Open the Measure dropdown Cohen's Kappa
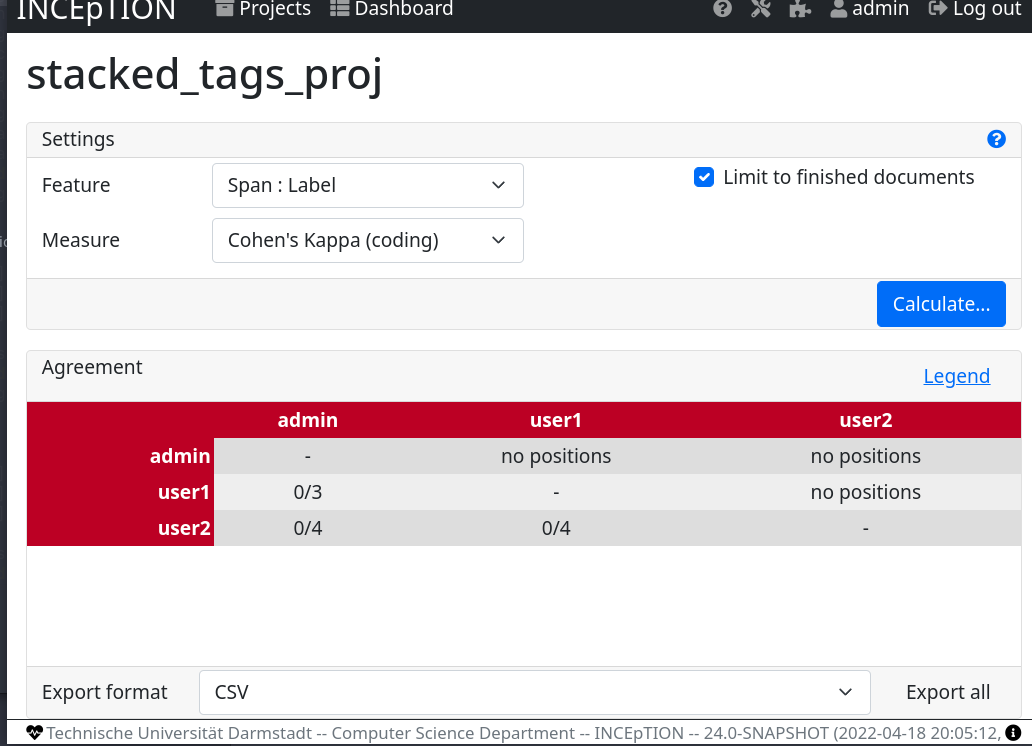This screenshot has height=746, width=1032. tap(367, 240)
